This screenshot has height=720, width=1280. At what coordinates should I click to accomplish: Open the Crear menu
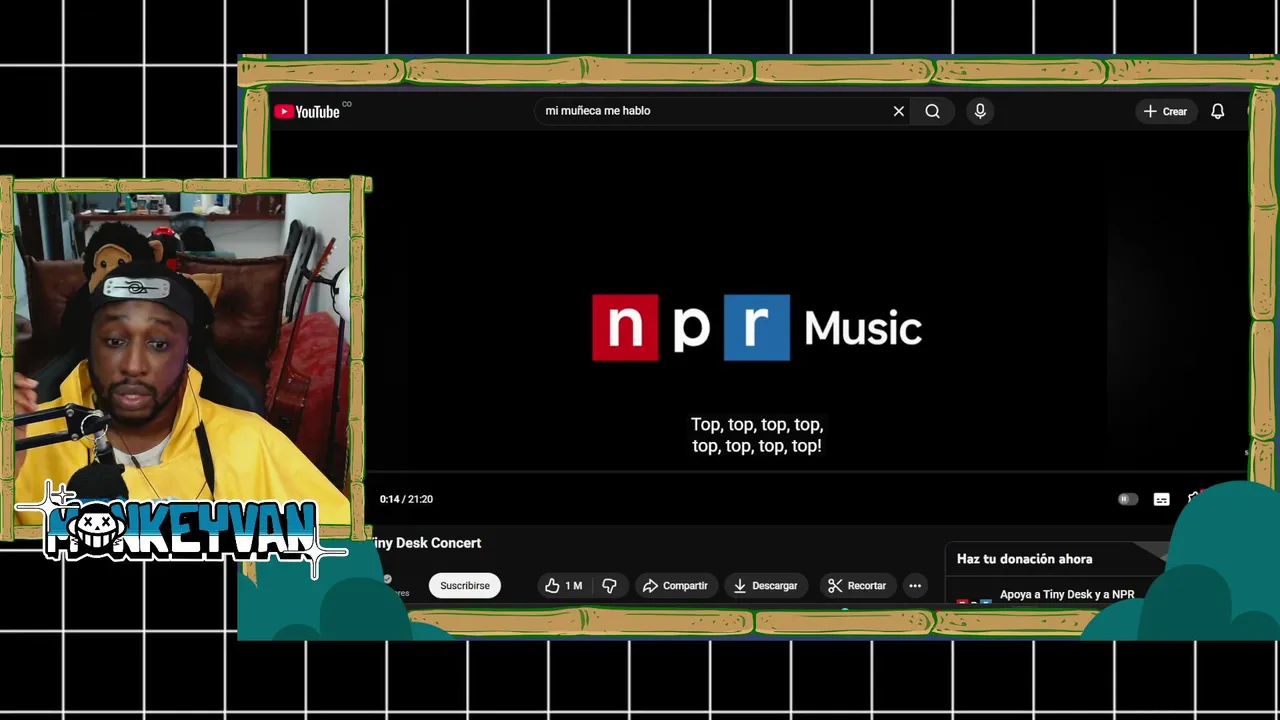point(1165,111)
